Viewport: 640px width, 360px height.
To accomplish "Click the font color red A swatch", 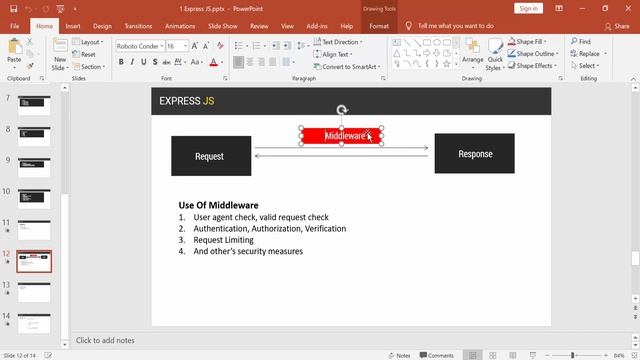I will (x=213, y=62).
